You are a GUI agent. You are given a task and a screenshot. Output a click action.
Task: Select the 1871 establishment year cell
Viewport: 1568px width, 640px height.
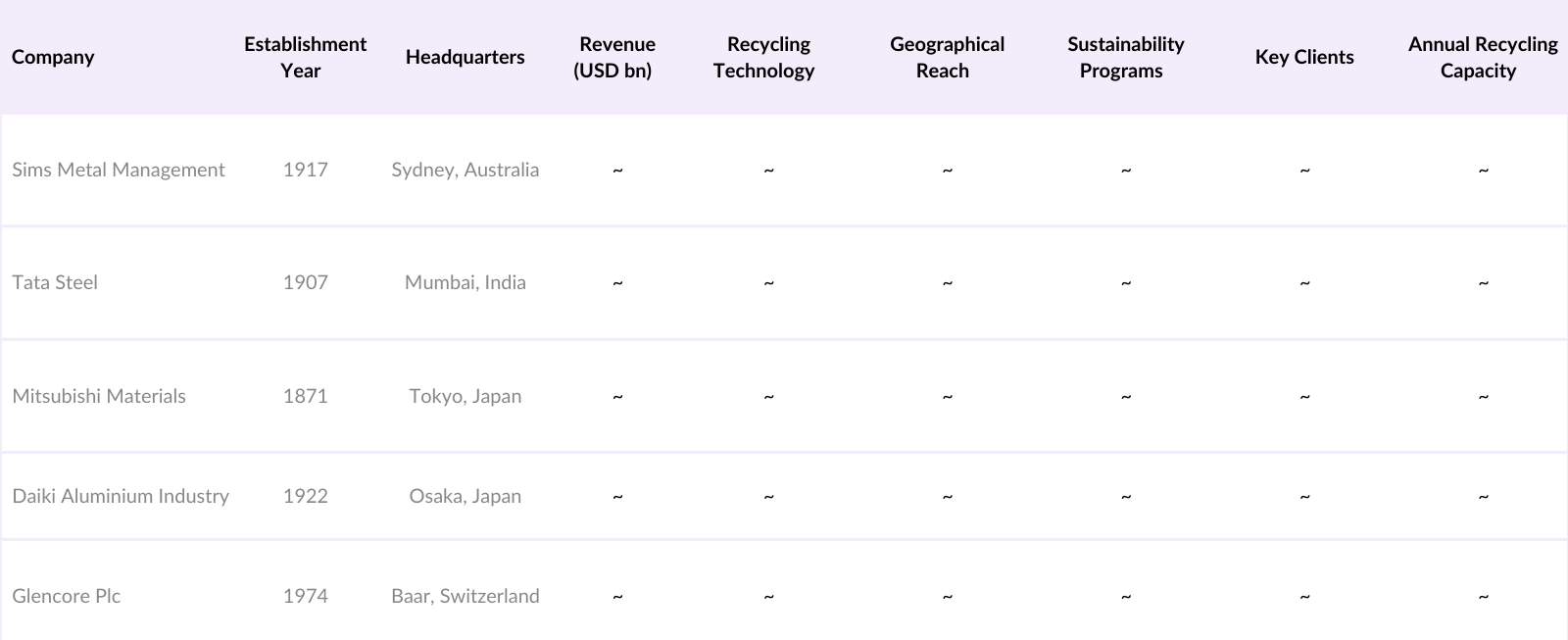[x=305, y=396]
